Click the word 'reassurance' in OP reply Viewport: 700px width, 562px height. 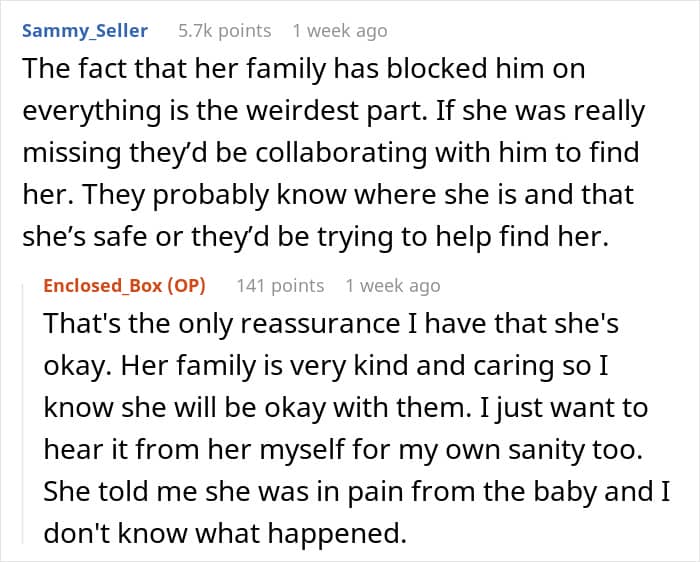(x=320, y=323)
